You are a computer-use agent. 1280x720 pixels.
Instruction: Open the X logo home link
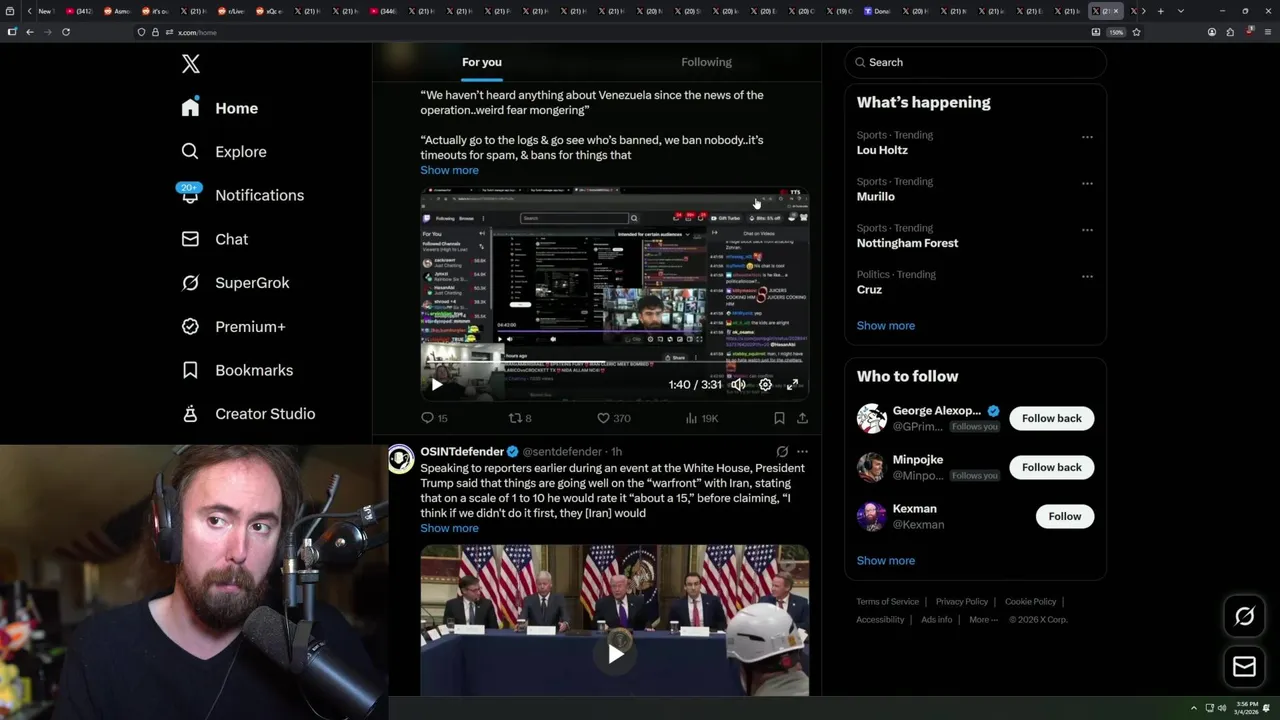coord(191,64)
